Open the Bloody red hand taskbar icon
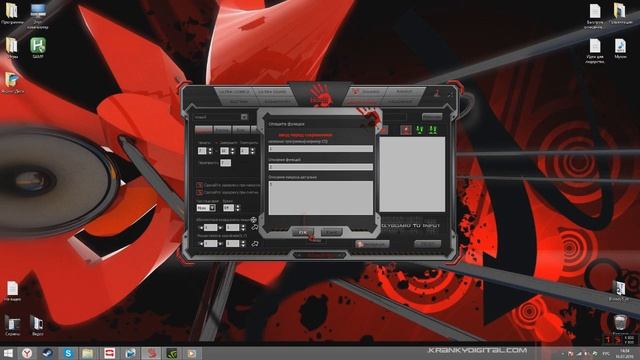Viewport: 640px width, 360px height. (151, 353)
